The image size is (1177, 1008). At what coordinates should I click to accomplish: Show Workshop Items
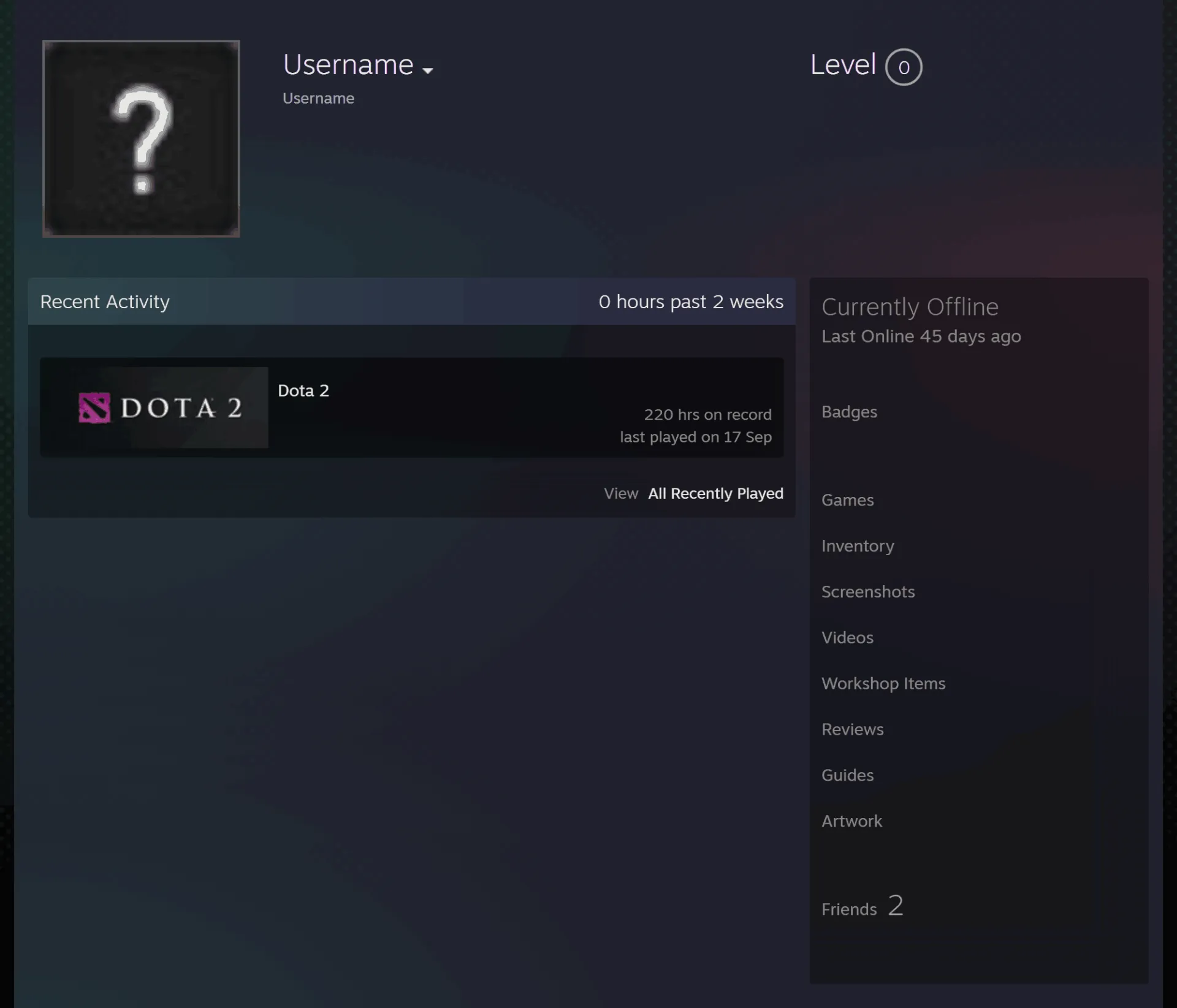click(x=883, y=684)
